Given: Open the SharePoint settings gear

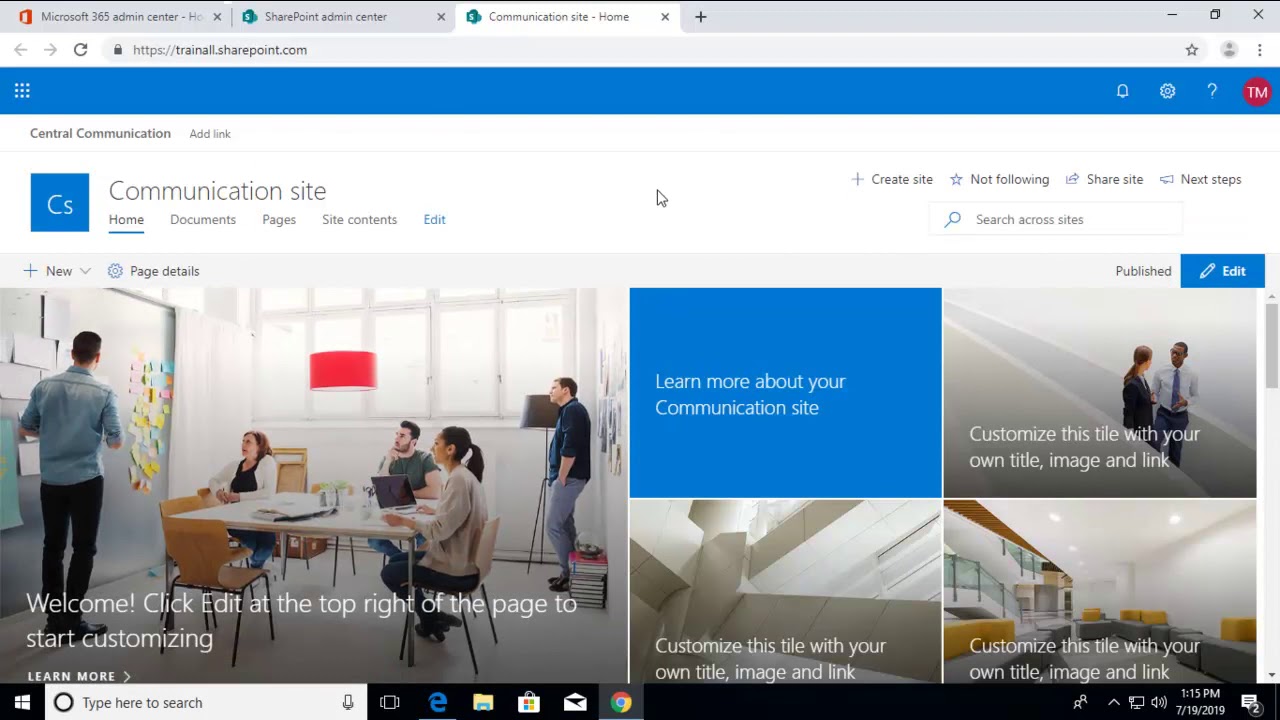Looking at the screenshot, I should (1167, 91).
